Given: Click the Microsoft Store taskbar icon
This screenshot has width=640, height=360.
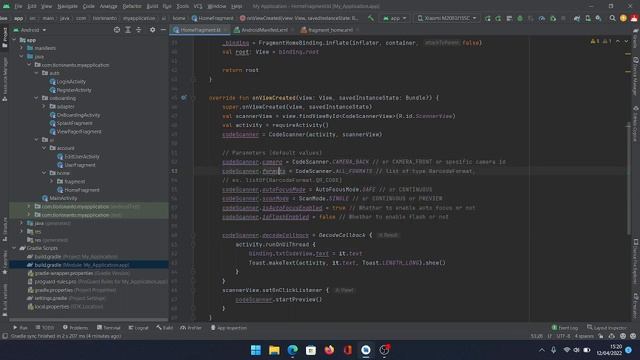Looking at the screenshot, I should 311,350.
